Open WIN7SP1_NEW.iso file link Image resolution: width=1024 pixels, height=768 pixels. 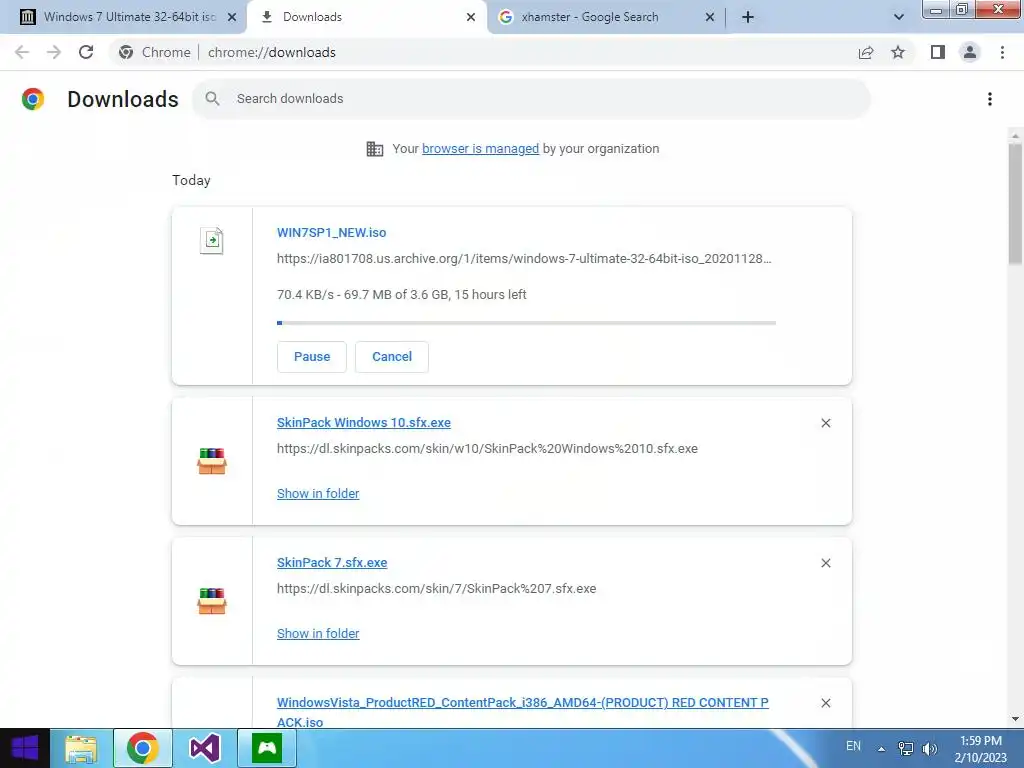click(331, 232)
